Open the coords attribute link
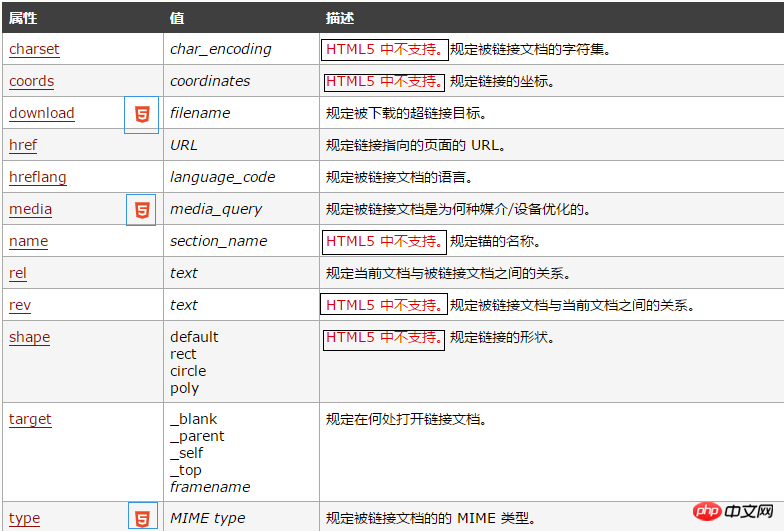 point(32,81)
